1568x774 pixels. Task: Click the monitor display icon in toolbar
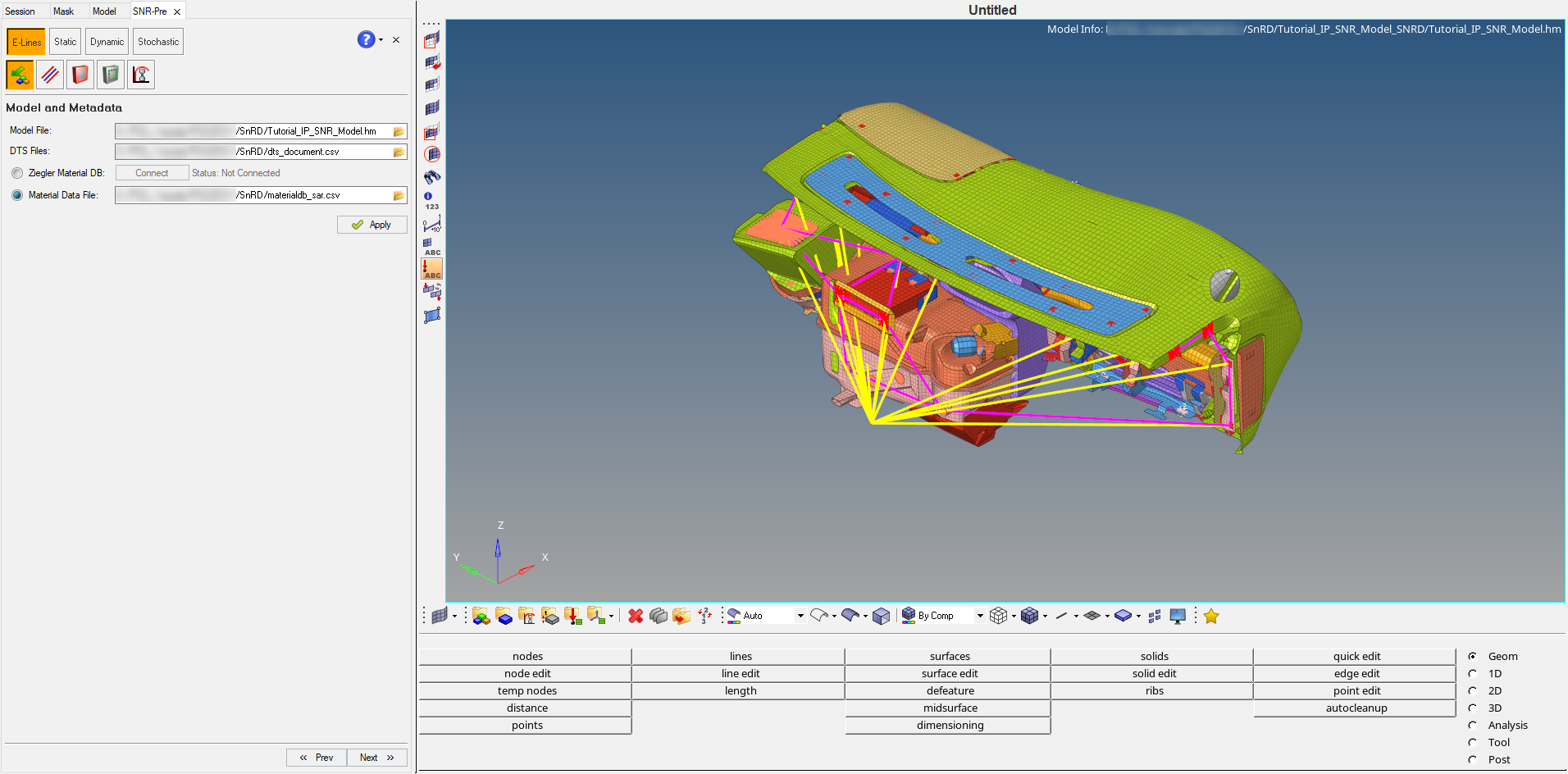[x=1178, y=616]
